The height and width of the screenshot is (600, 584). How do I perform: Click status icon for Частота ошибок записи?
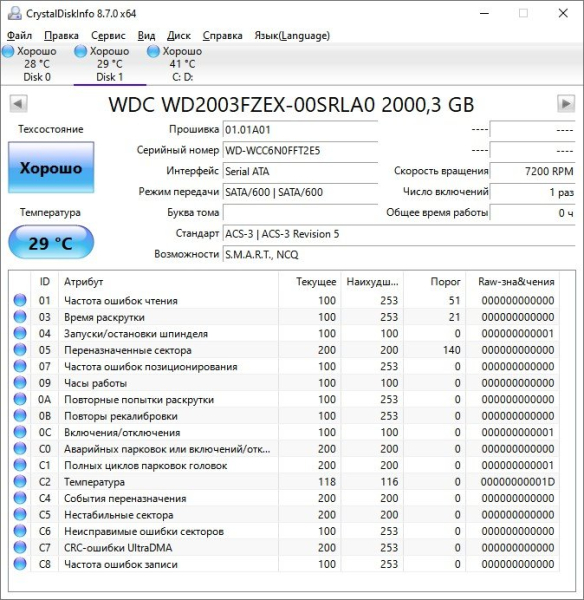point(20,564)
